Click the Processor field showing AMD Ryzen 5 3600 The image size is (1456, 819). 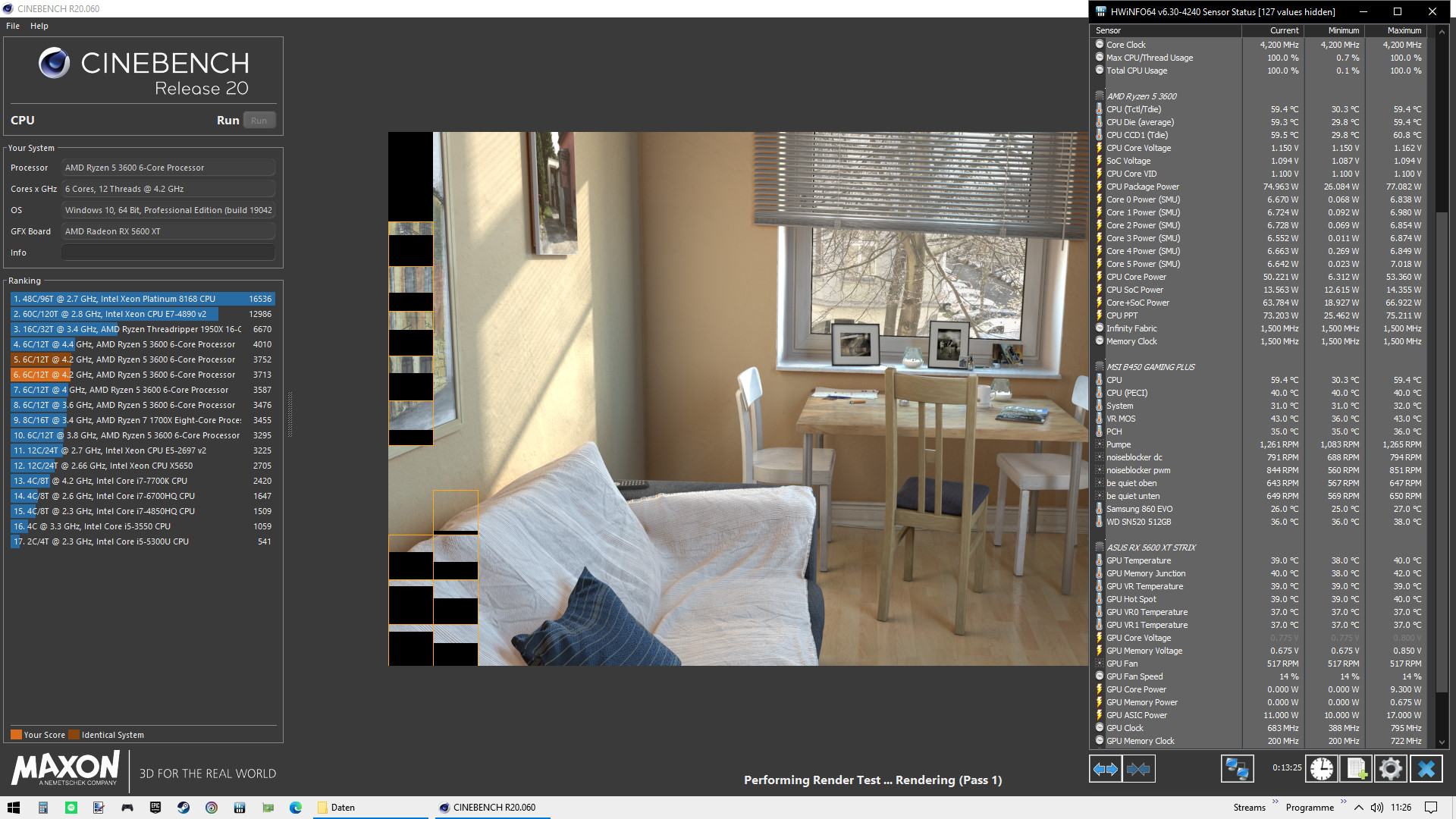(168, 168)
